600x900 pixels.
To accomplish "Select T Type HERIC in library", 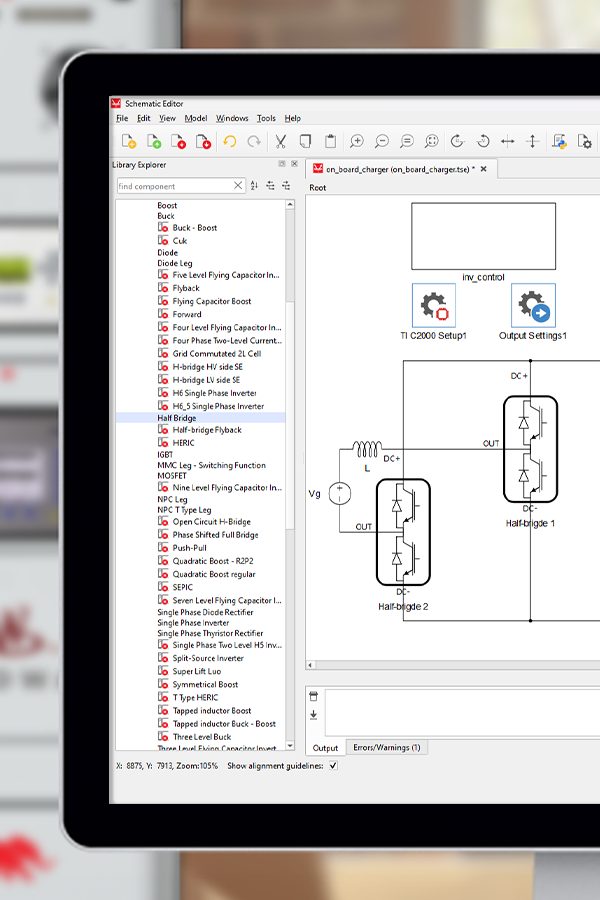I will [195, 697].
